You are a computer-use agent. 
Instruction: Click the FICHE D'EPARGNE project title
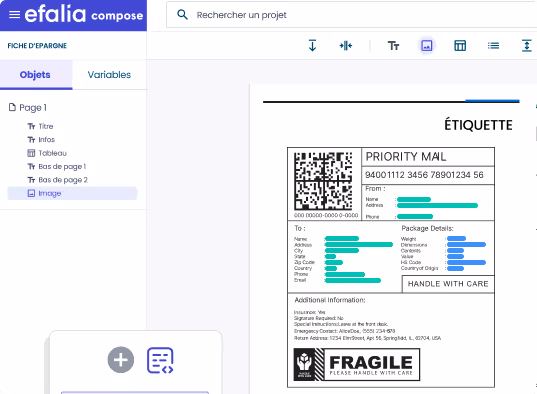37,46
